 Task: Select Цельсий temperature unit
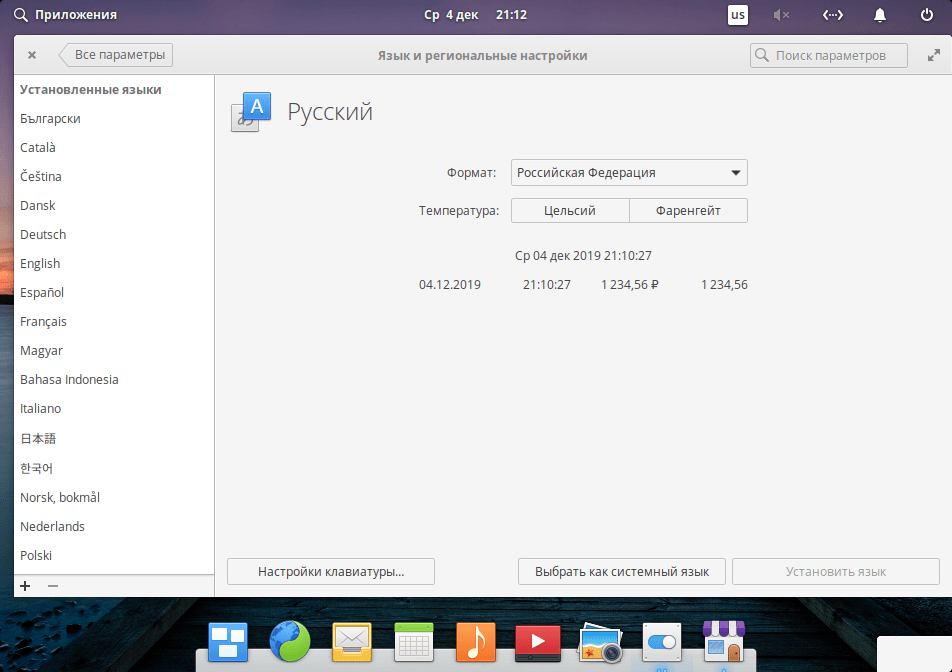(570, 211)
